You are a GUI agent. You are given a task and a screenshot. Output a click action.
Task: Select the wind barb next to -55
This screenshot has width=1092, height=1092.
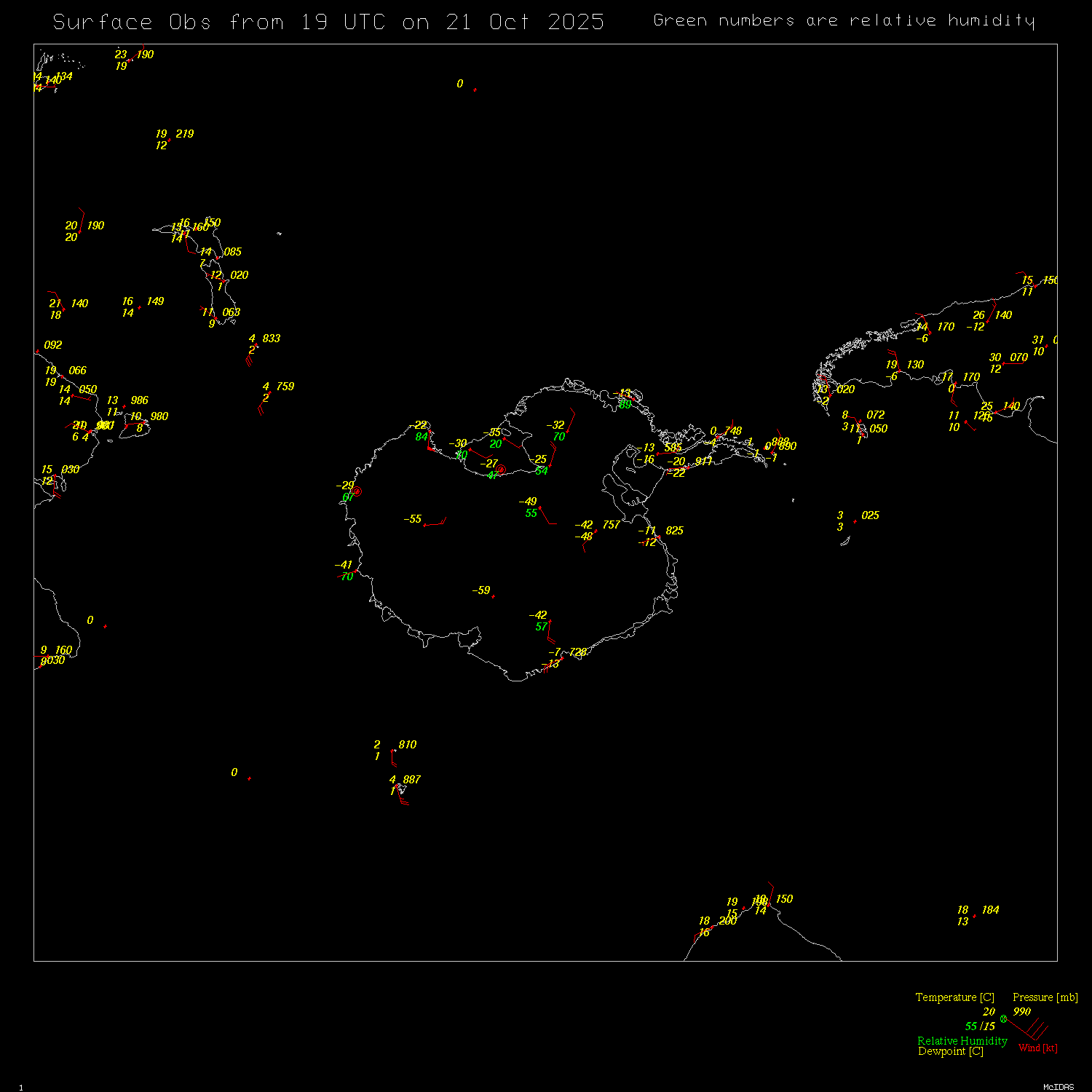(x=435, y=523)
